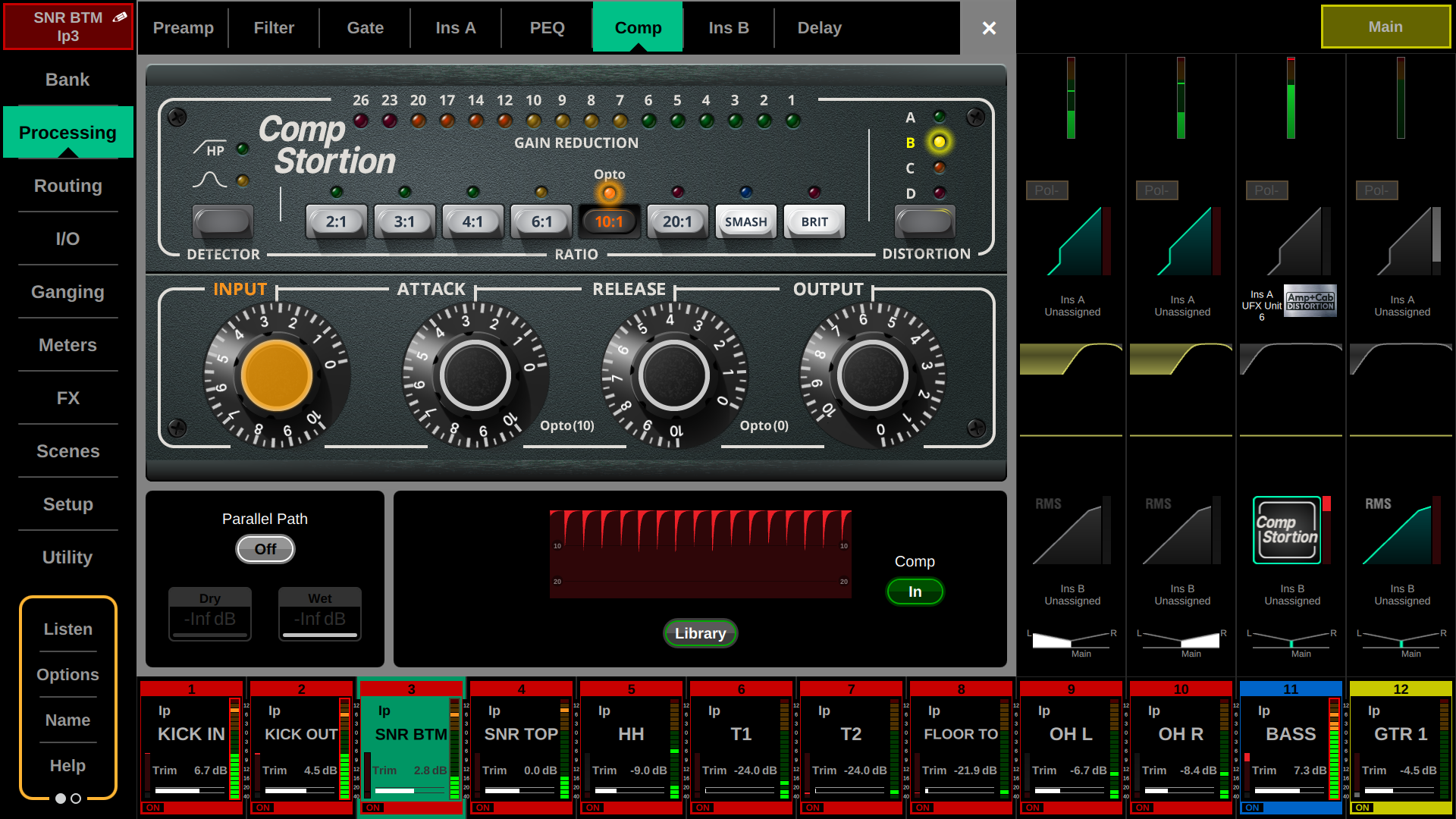
Task: Click the pencil edit icon beside SNR BTM
Action: [x=120, y=17]
